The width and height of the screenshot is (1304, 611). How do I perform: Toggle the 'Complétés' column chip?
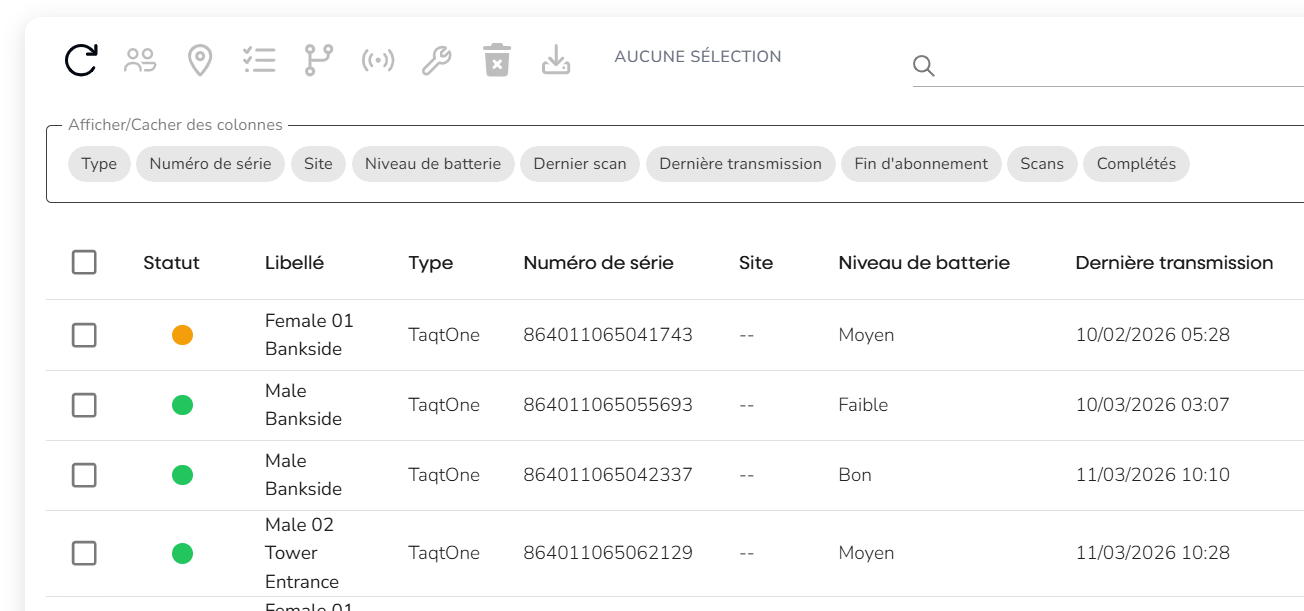[x=1136, y=163]
